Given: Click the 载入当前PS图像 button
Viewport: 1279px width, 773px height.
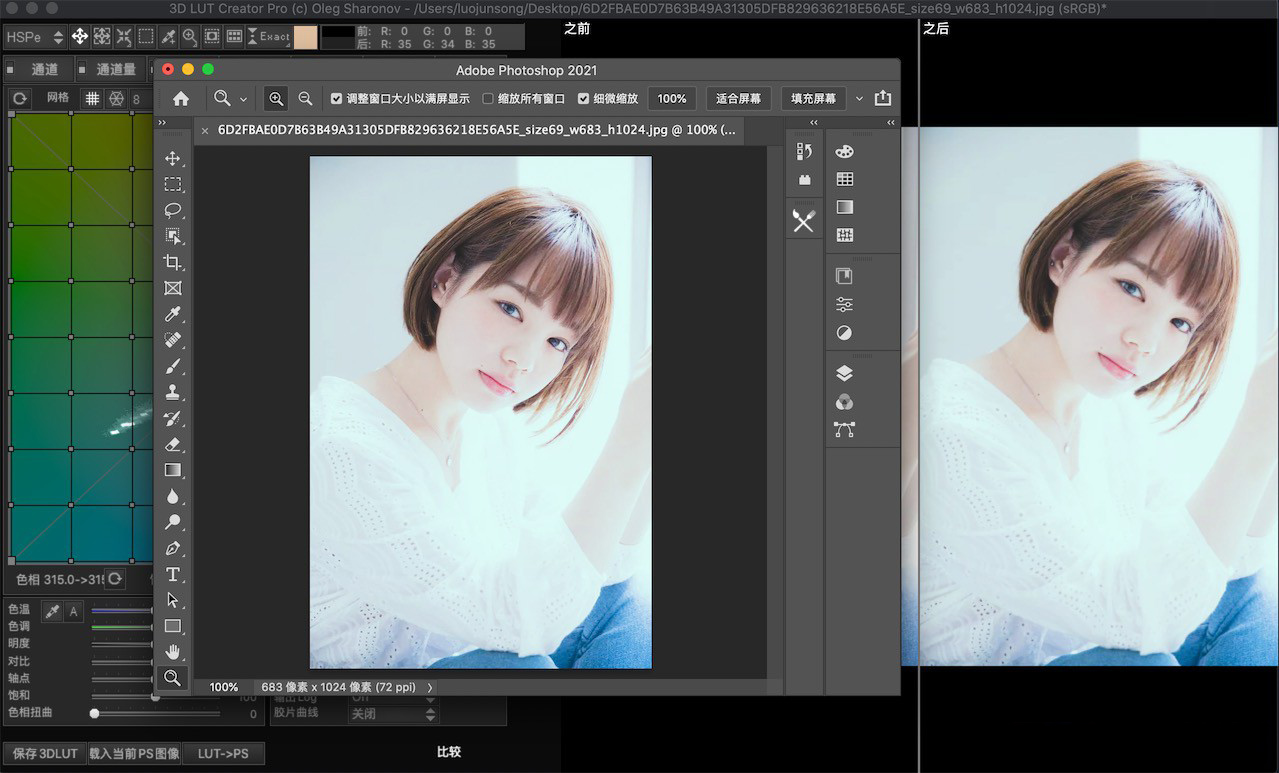Looking at the screenshot, I should (134, 753).
